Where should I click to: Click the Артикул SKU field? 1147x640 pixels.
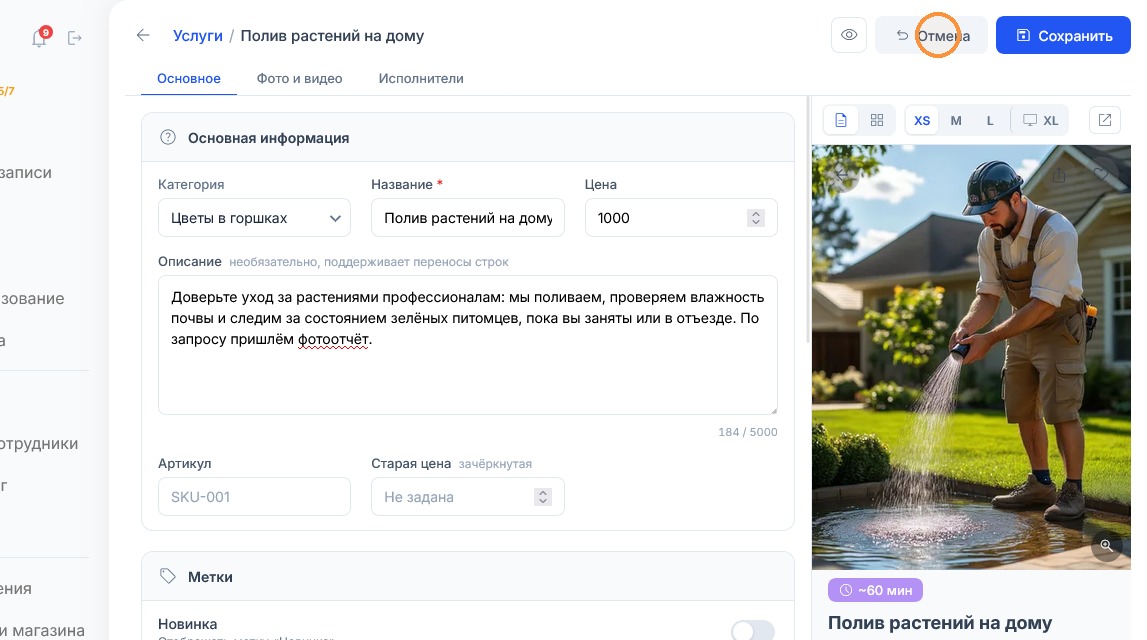pyautogui.click(x=254, y=497)
